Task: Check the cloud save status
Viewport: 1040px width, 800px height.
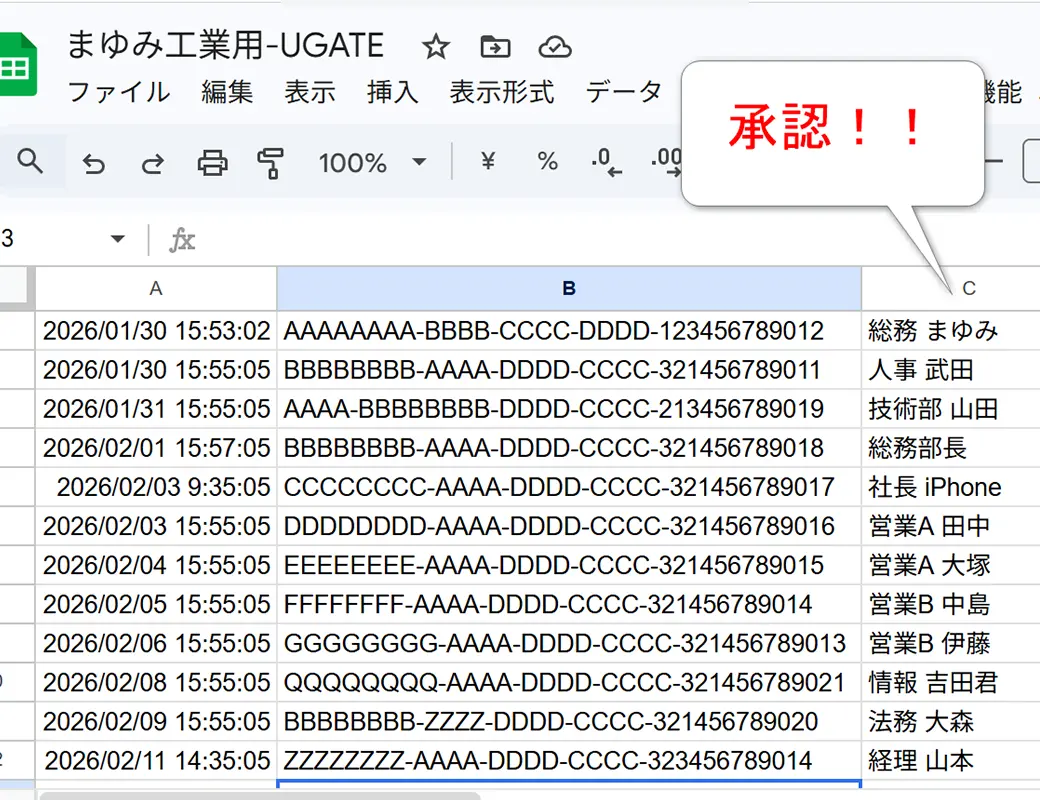Action: pos(553,45)
